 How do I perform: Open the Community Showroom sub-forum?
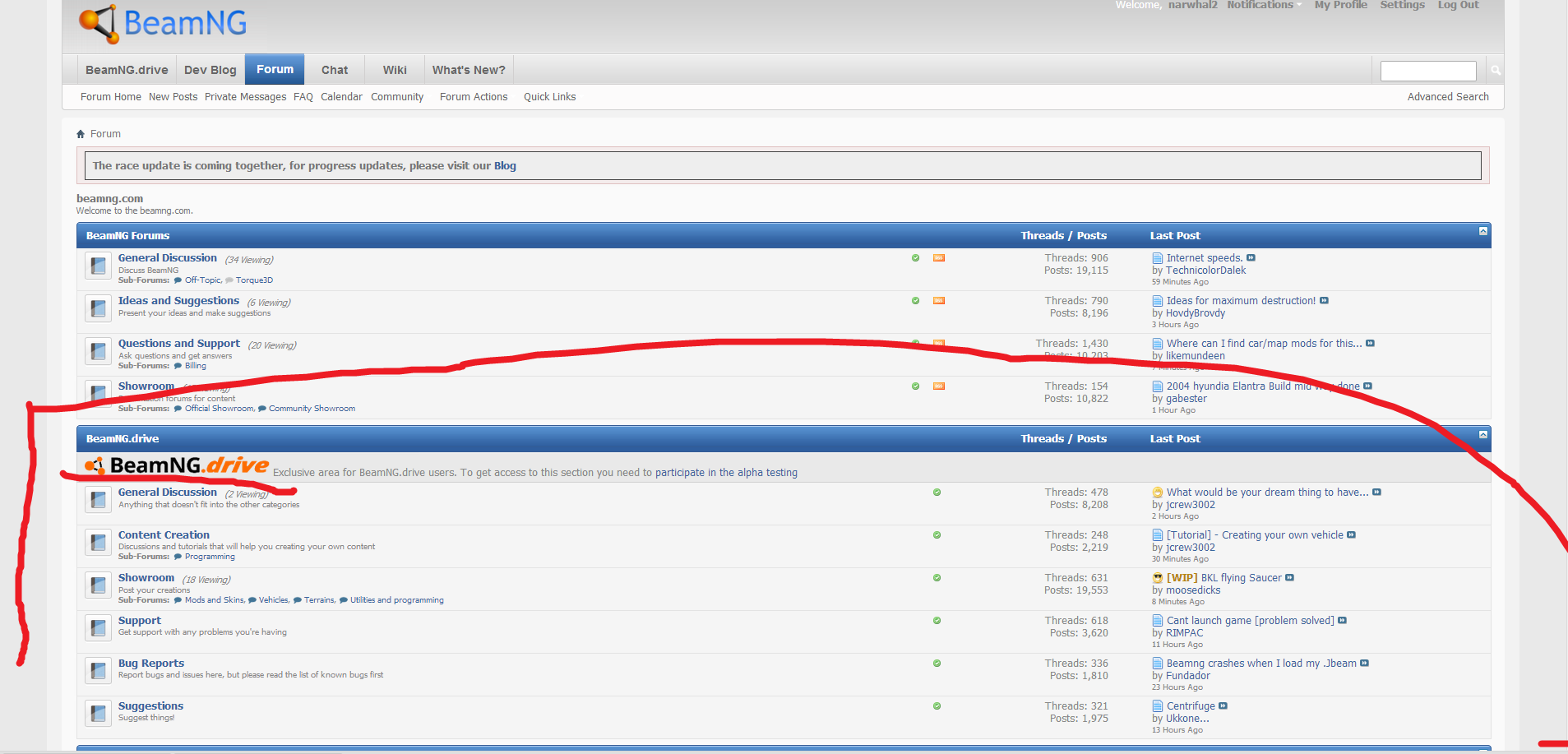[x=312, y=409]
